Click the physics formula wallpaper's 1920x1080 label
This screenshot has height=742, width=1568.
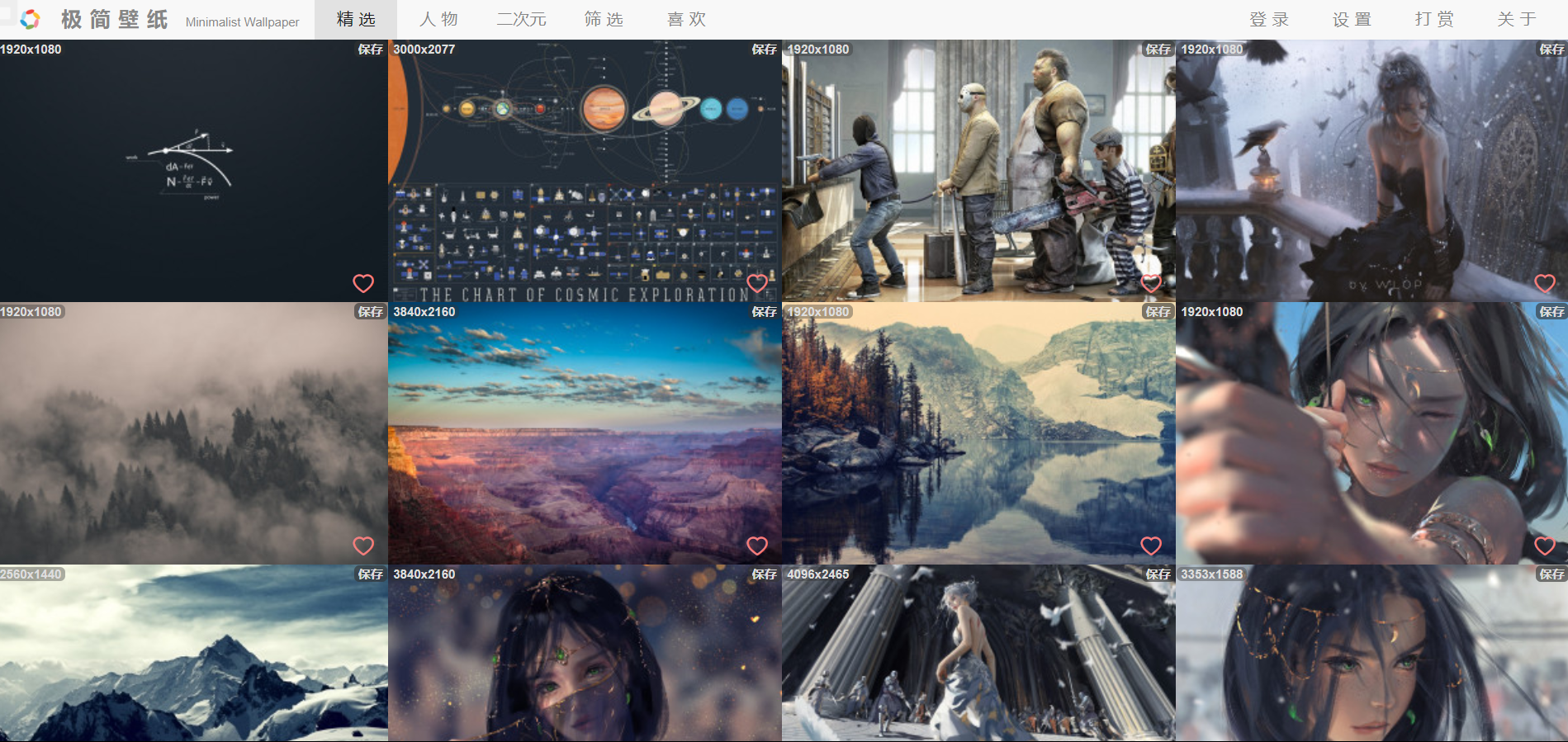click(31, 50)
